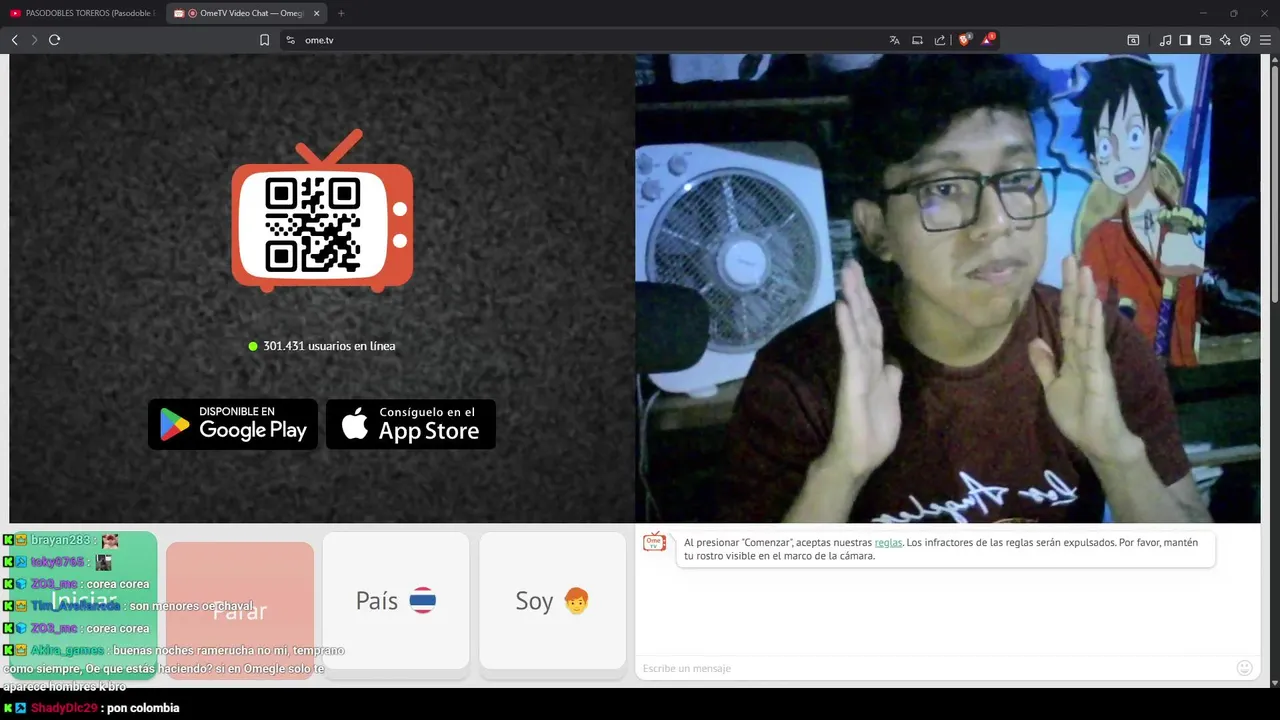Toggle the browser sidebar panel
1280x720 pixels.
tap(1185, 40)
